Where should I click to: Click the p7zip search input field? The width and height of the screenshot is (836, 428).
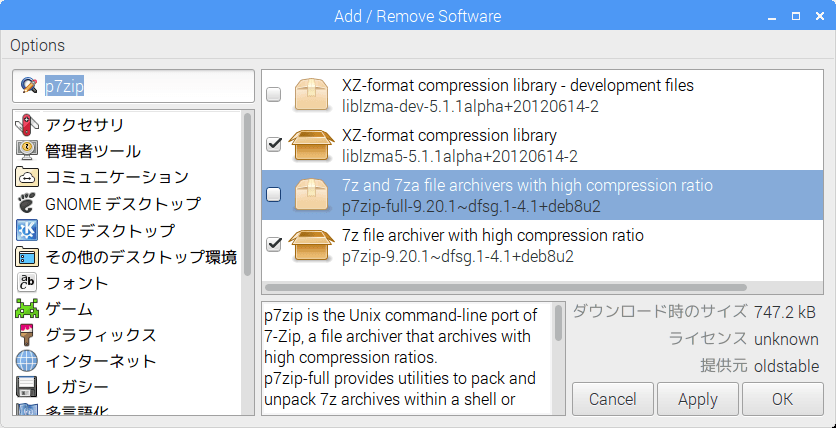(x=133, y=86)
